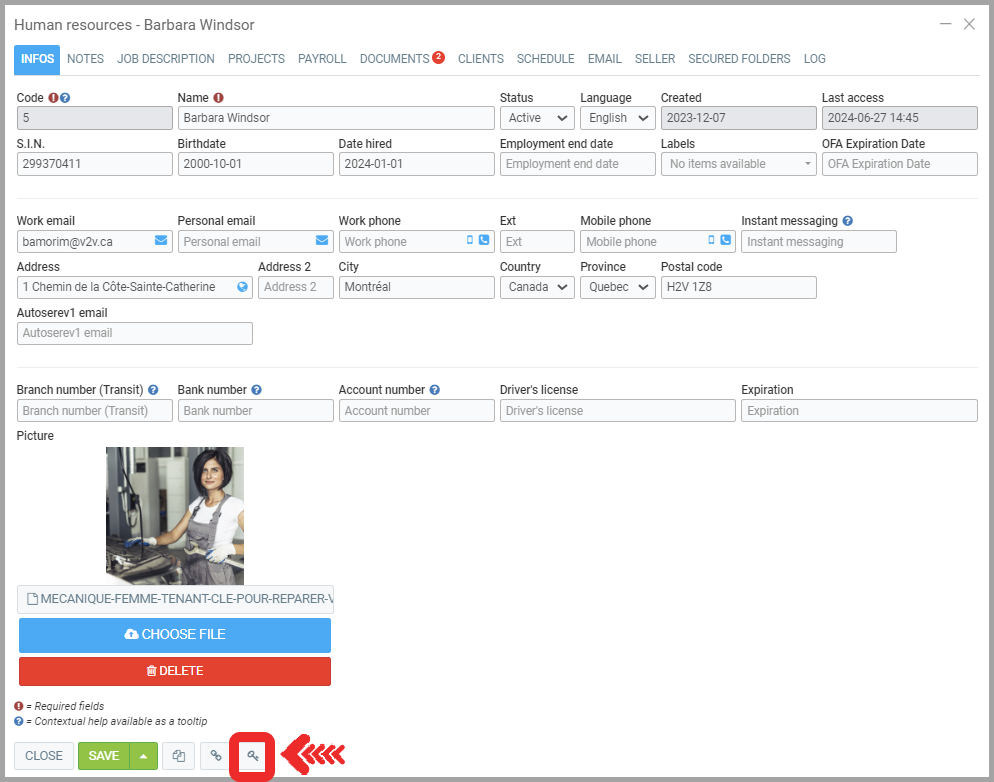Click the help icon beside Instant messaging

point(848,221)
